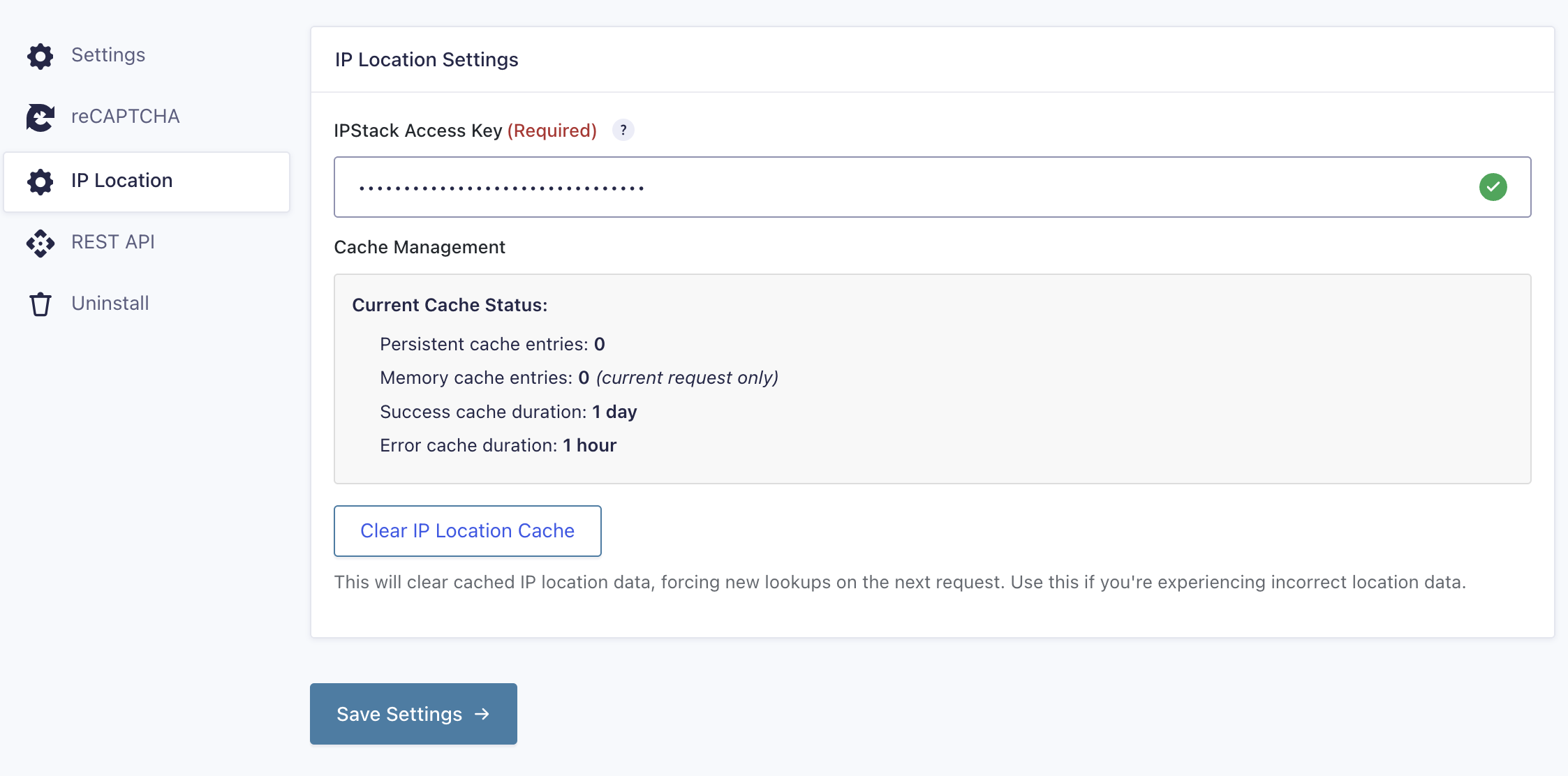Go to the reCAPTCHA section
Viewport: 1568px width, 776px height.
[126, 117]
